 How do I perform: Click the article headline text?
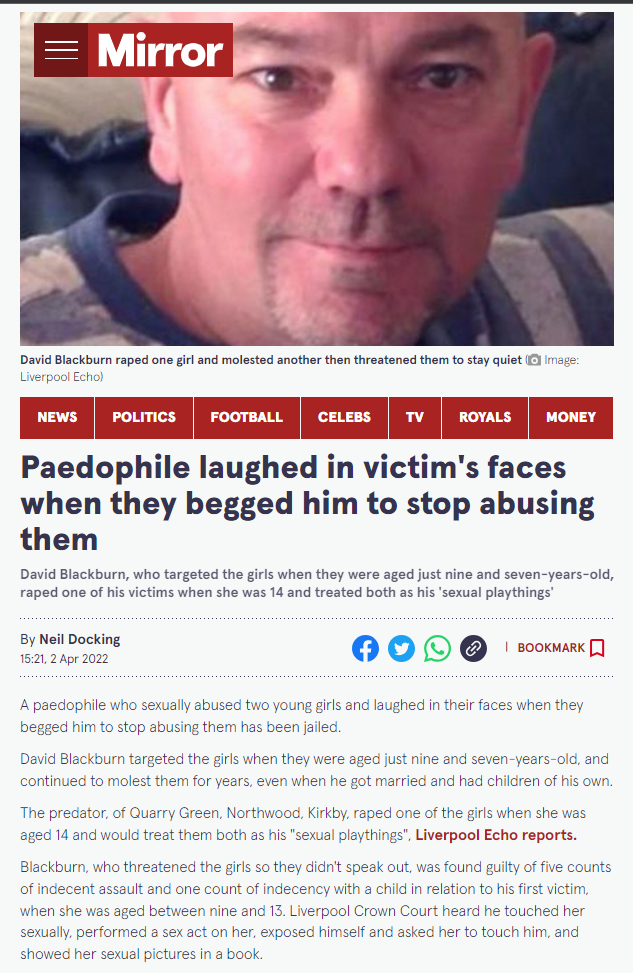pyautogui.click(x=307, y=503)
